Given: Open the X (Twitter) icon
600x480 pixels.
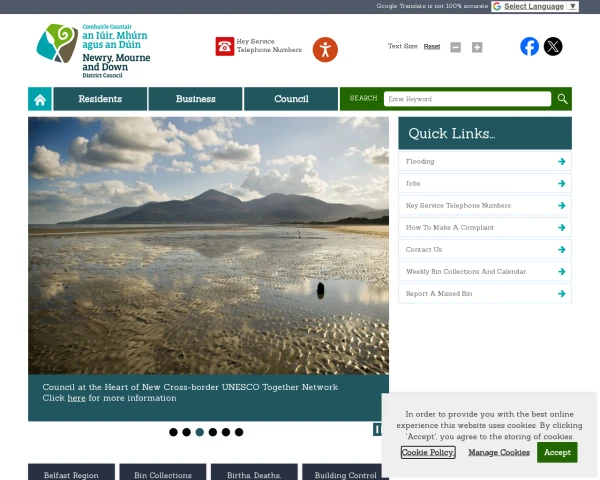Looking at the screenshot, I should click(553, 46).
